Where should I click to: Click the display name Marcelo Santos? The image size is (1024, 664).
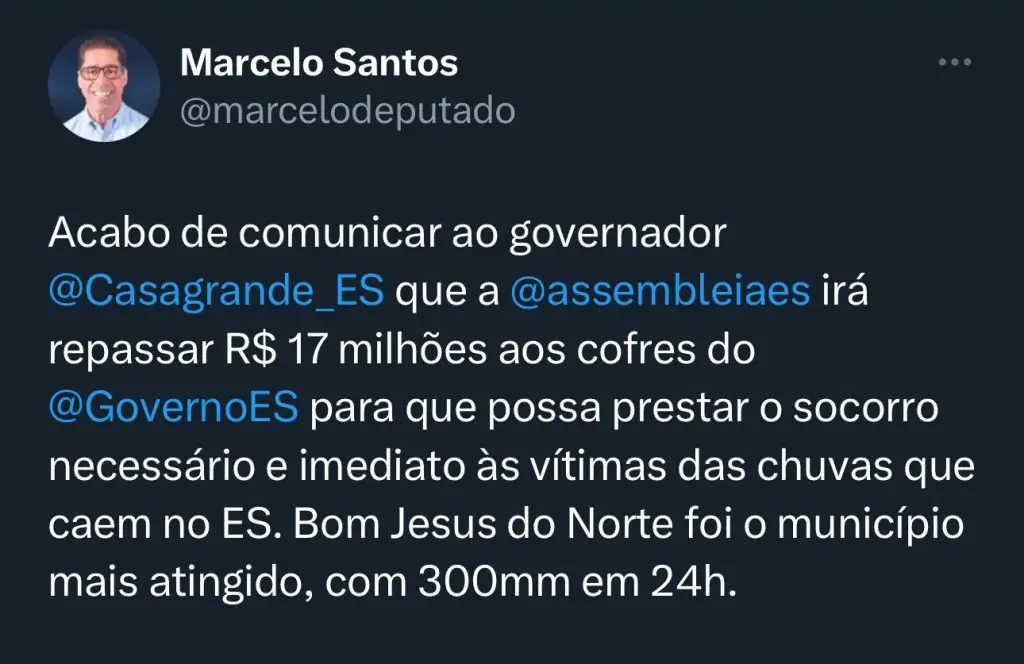pyautogui.click(x=318, y=62)
